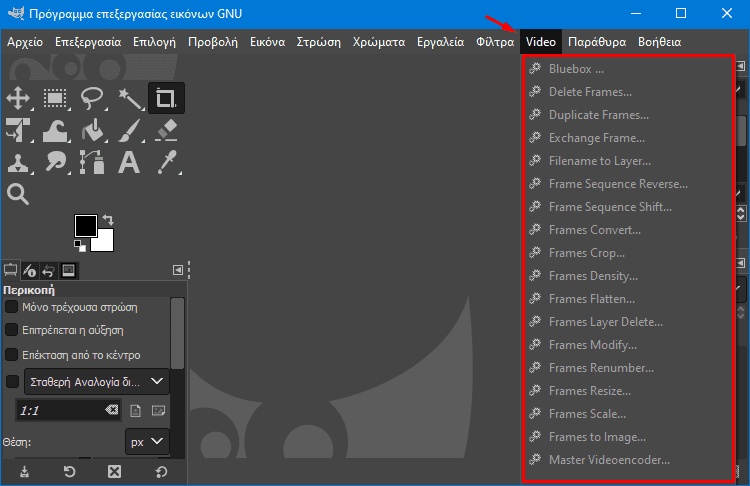The image size is (750, 486).
Task: Choose Frames Flatten menu entry
Action: (628, 299)
